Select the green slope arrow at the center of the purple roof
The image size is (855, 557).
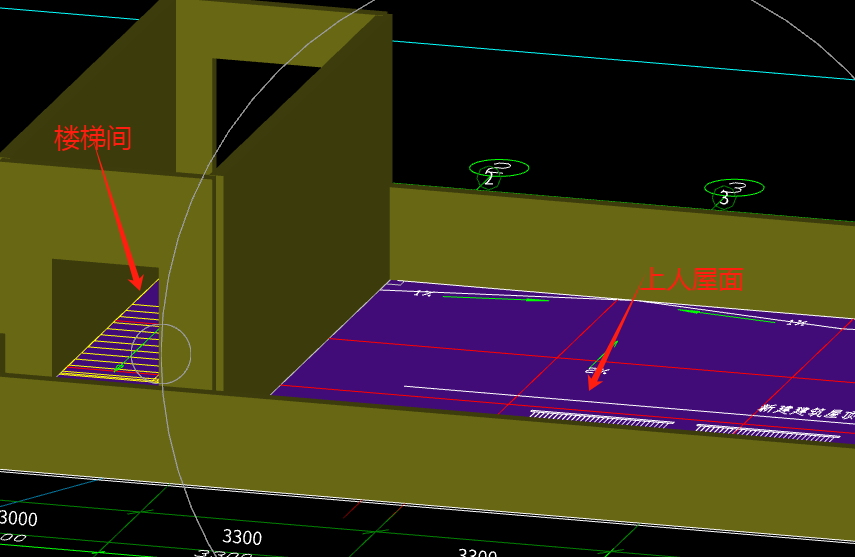(x=603, y=356)
